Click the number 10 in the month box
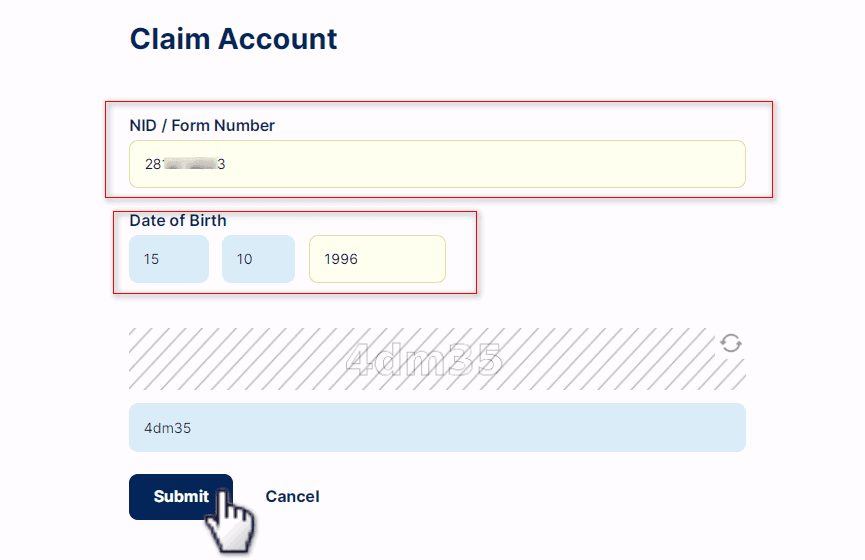 [x=244, y=259]
